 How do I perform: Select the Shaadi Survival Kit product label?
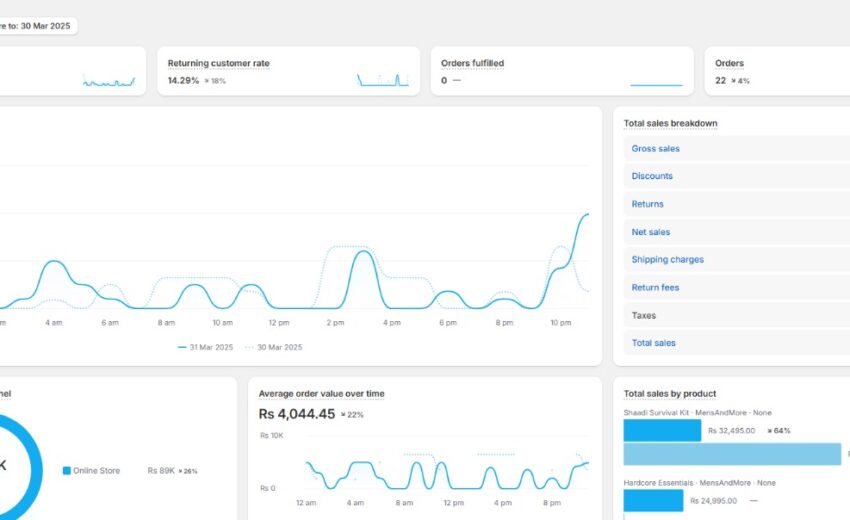697,413
